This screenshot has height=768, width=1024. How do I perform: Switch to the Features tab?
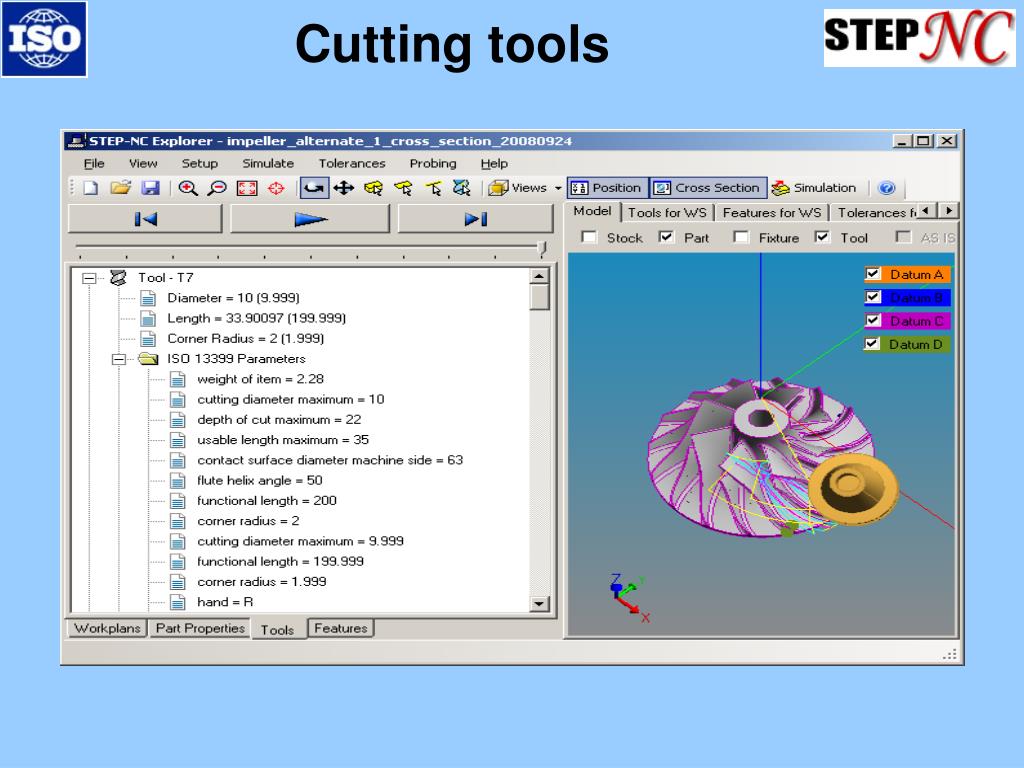pyautogui.click(x=340, y=628)
